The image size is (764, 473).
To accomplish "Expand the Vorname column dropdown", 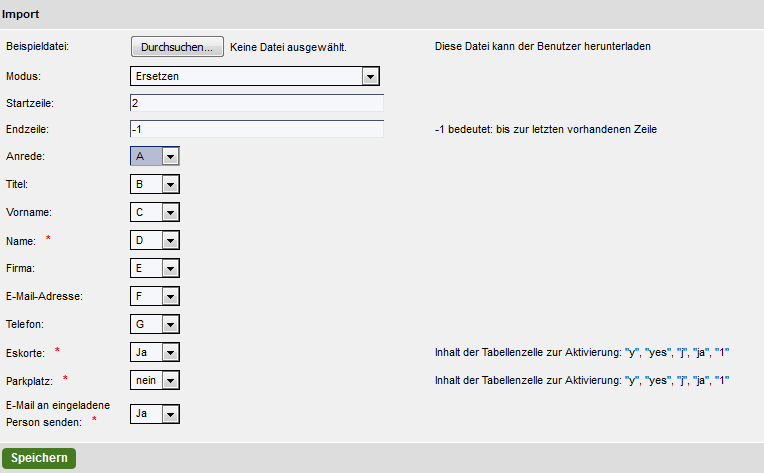I will coord(155,212).
